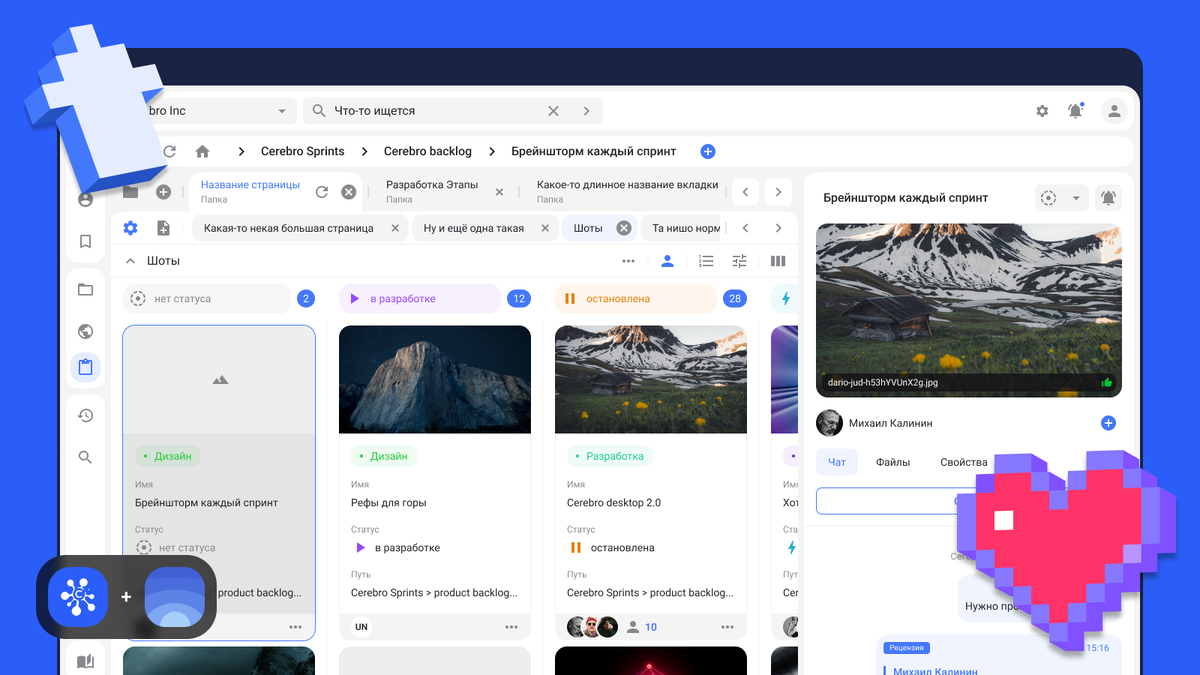Open the company dropdown arrow
The width and height of the screenshot is (1200, 675).
point(282,111)
